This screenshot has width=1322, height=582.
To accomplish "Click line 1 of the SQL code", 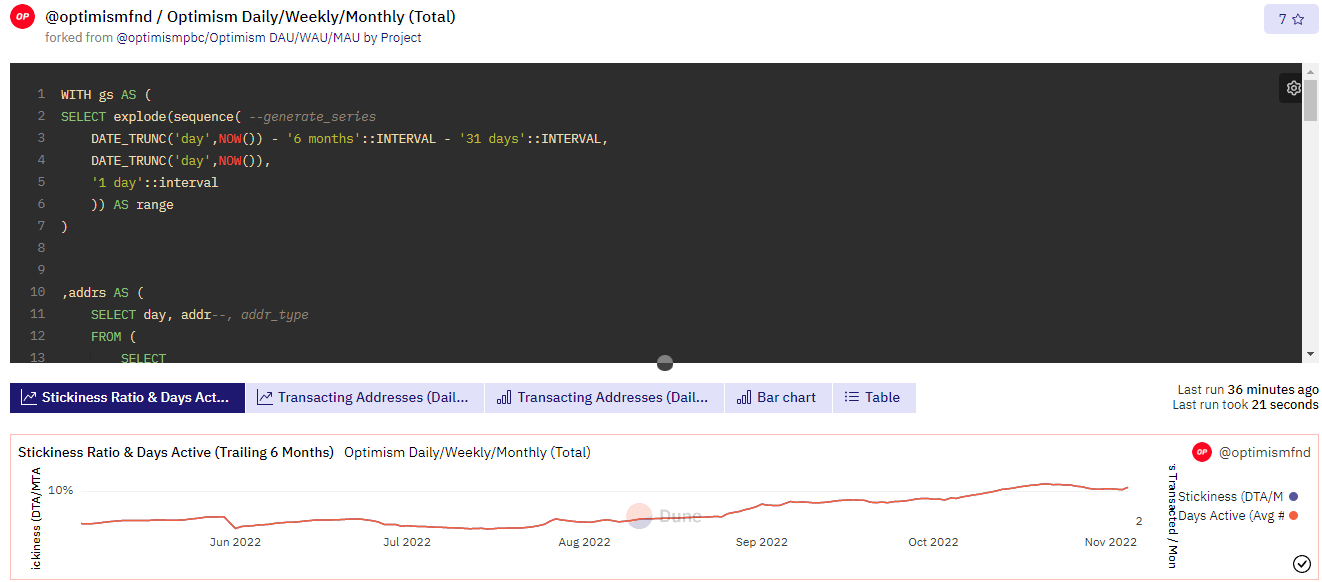I will click(105, 95).
